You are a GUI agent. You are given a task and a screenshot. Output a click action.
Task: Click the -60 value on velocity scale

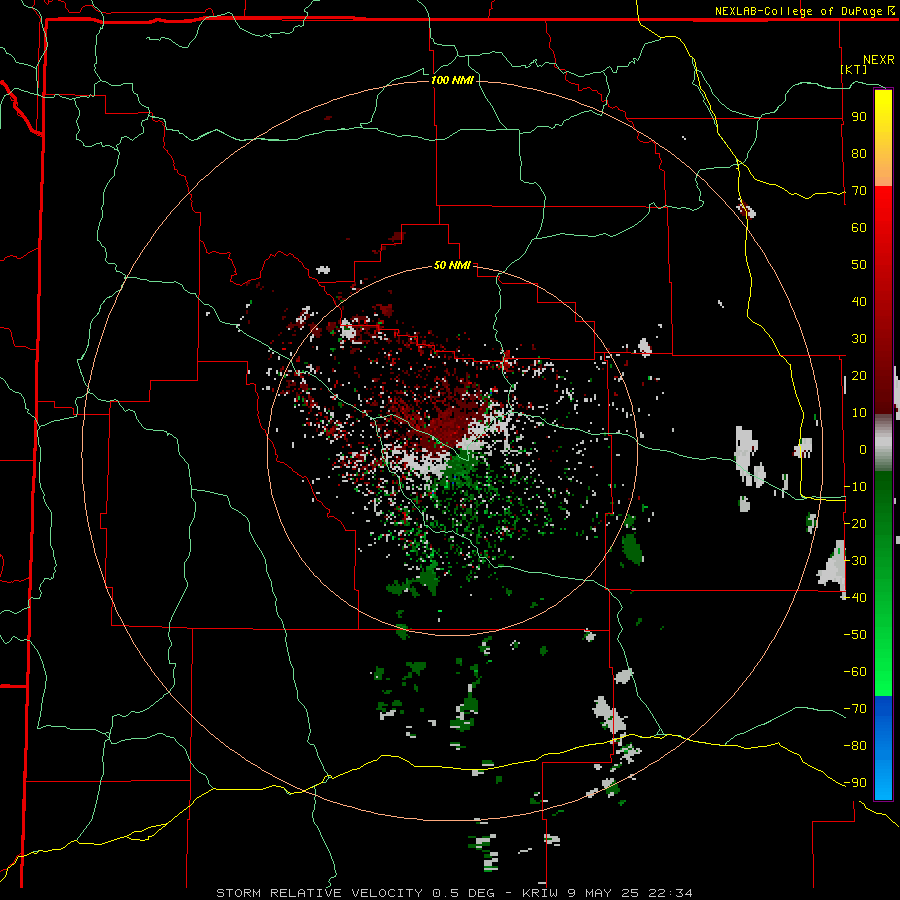(x=855, y=672)
